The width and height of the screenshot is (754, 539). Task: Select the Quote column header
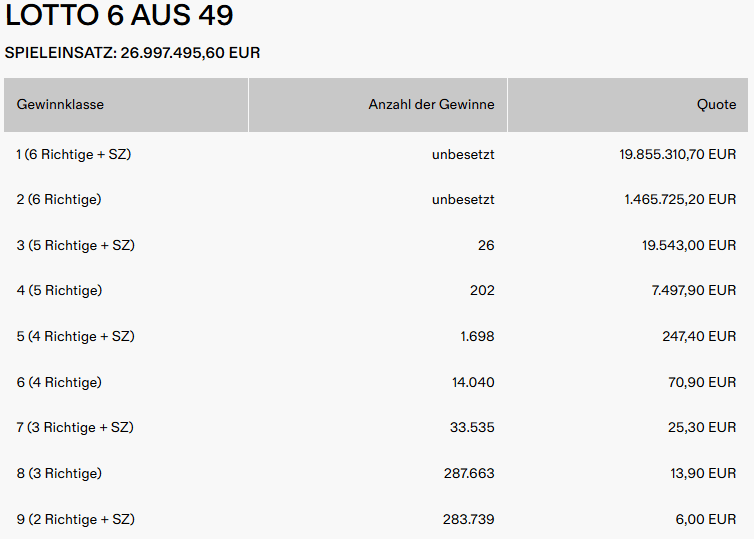(716, 104)
